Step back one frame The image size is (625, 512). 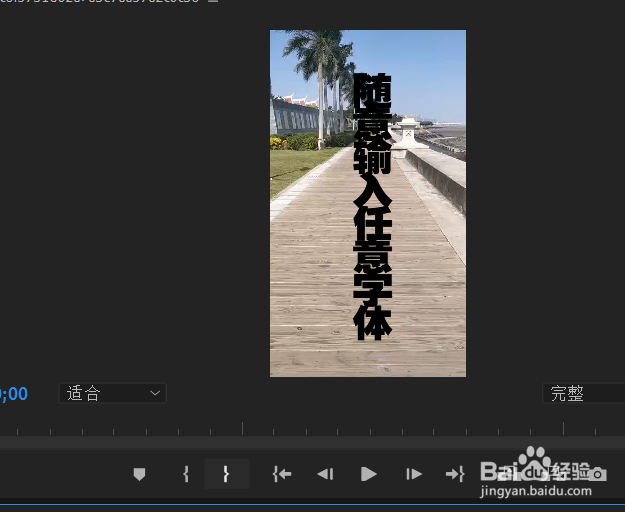325,474
